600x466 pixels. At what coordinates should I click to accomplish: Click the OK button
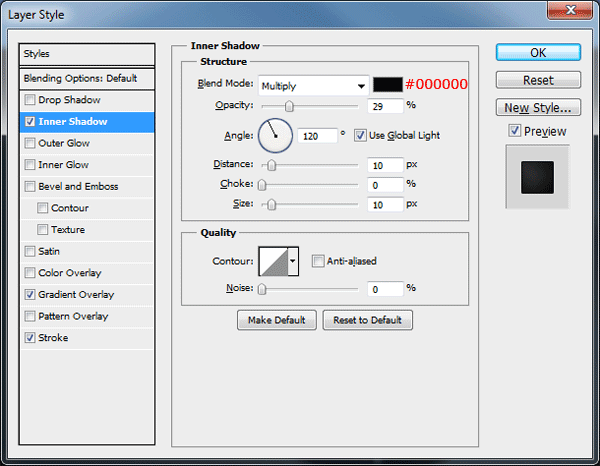point(538,52)
